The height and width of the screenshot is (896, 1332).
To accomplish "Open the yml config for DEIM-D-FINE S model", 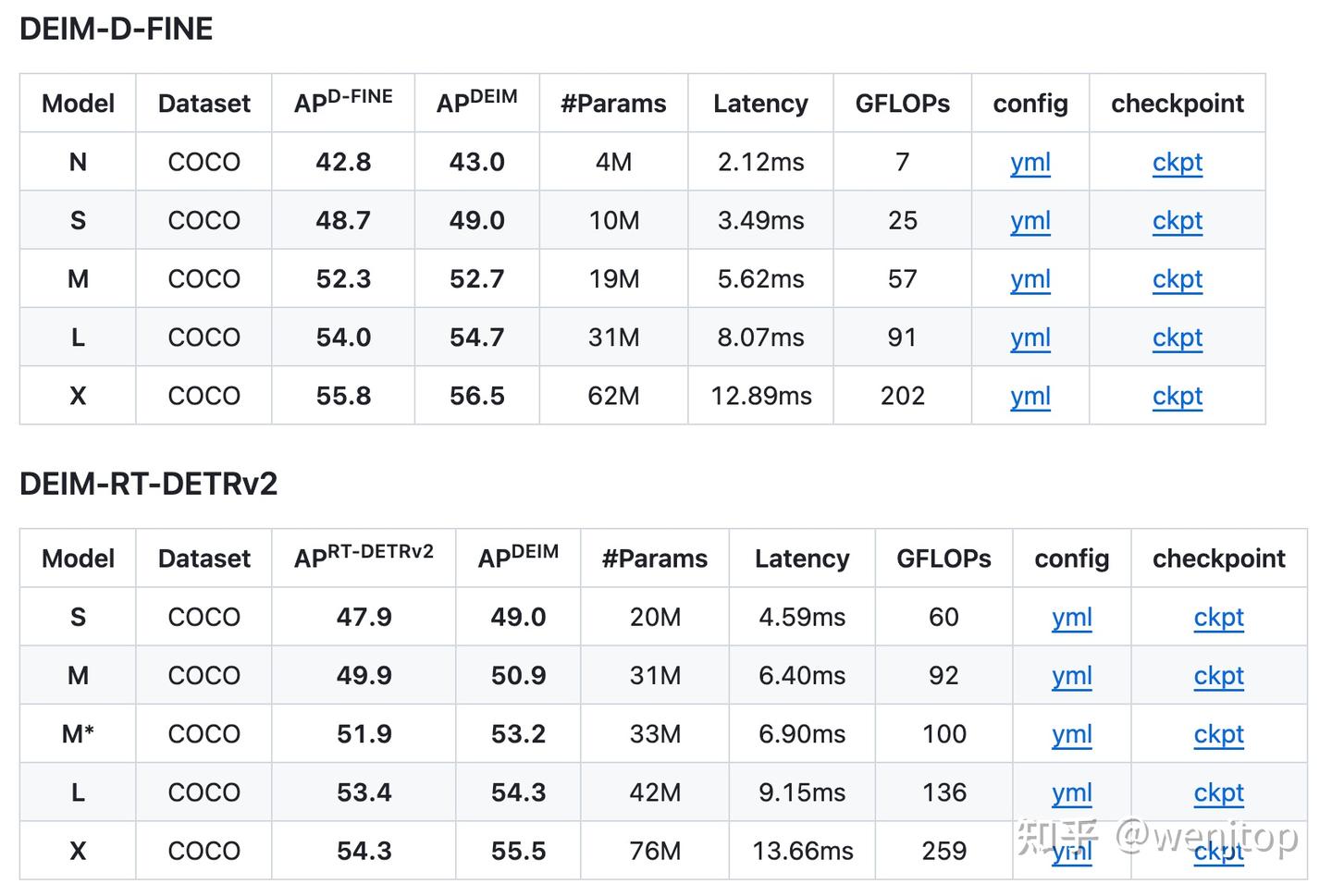I will point(1030,221).
